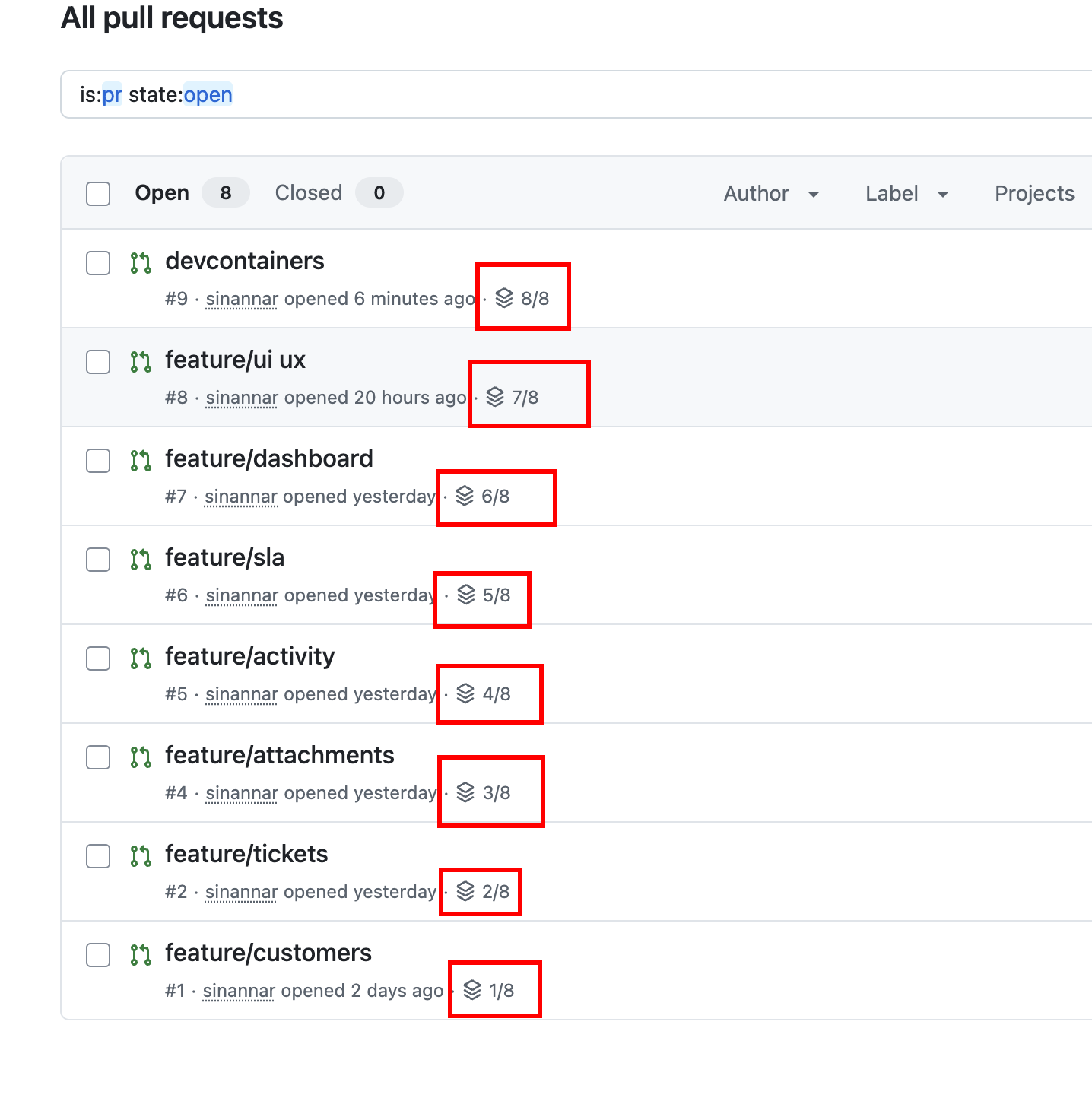Open the feature/tickets pull request title
Screen dimensions: 1092x1101
click(247, 854)
